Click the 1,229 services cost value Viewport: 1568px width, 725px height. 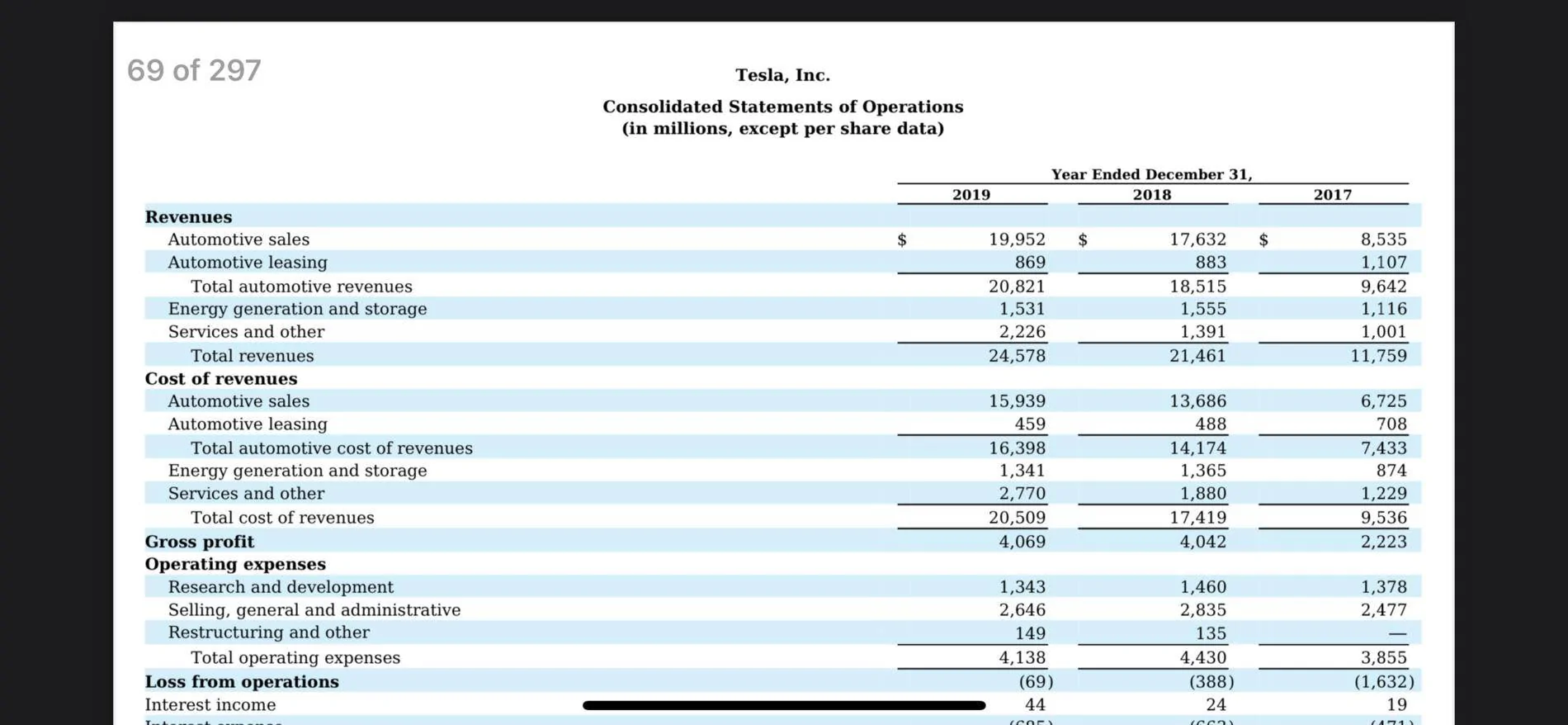[x=1383, y=494]
